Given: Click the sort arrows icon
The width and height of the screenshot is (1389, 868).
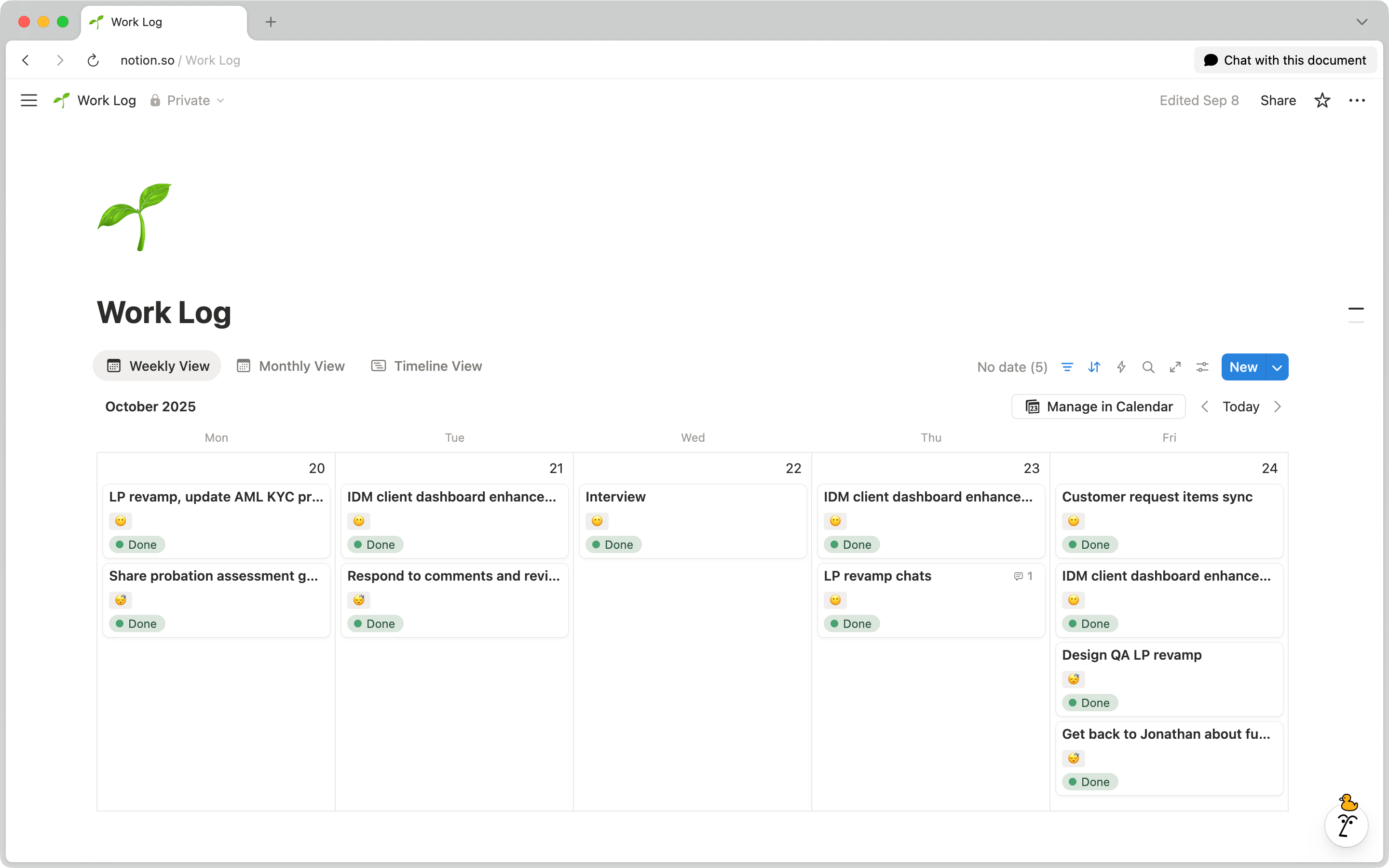Looking at the screenshot, I should pyautogui.click(x=1094, y=367).
